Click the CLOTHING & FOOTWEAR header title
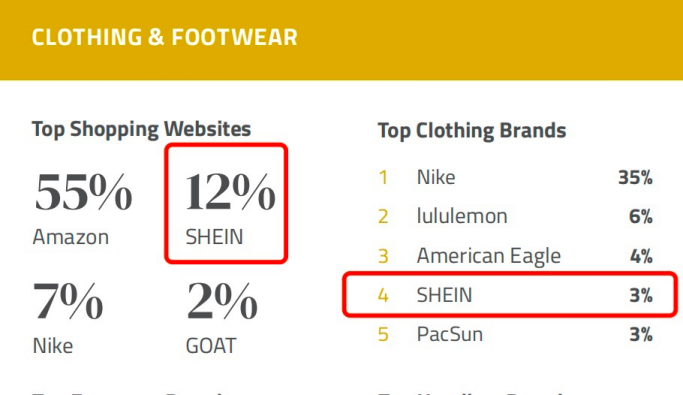The height and width of the screenshot is (395, 683). click(x=164, y=37)
